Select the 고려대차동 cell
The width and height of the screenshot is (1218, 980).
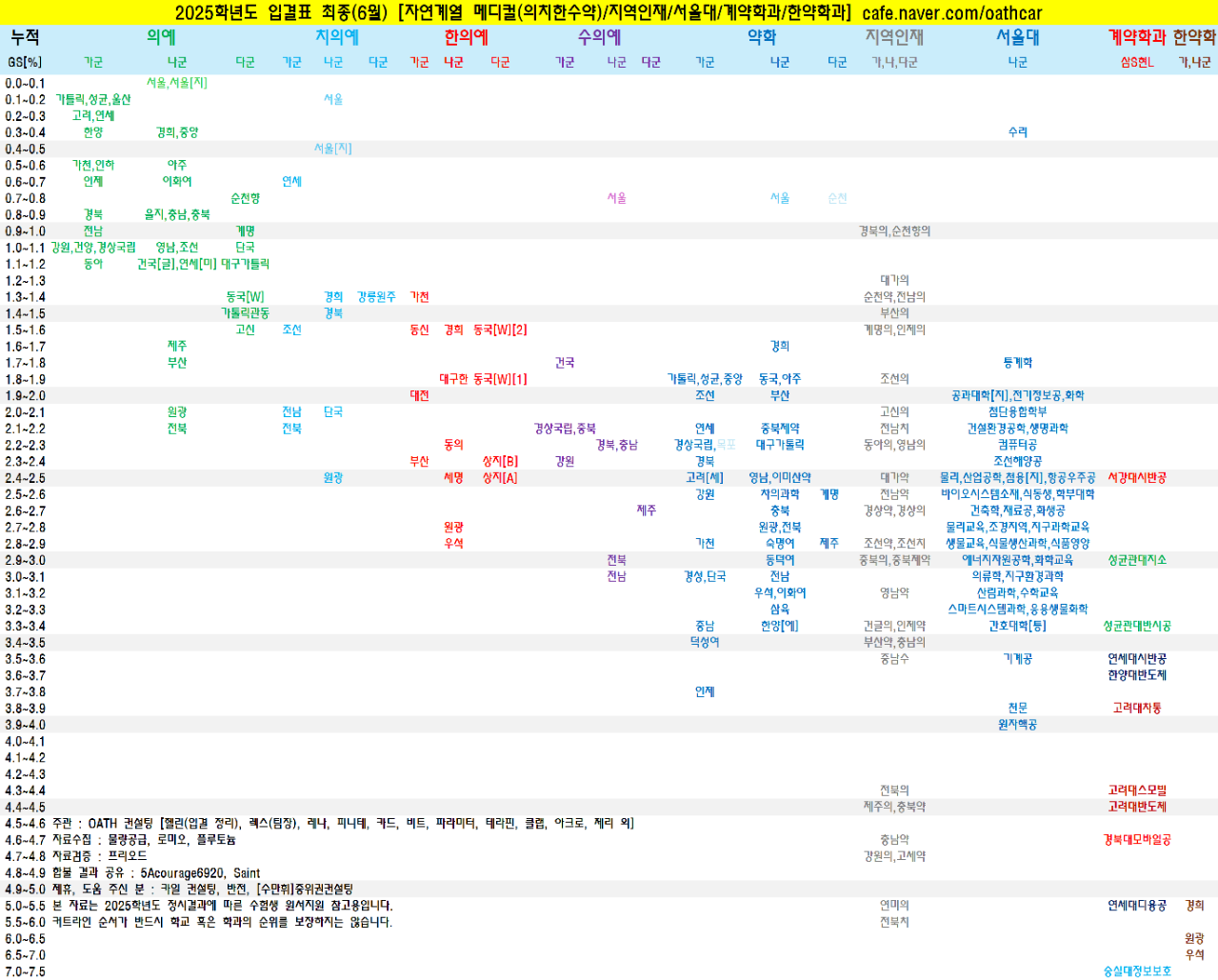tap(1136, 708)
